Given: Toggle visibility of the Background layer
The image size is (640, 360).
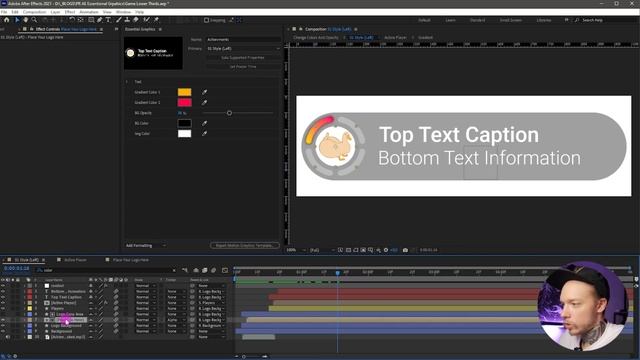Looking at the screenshot, I should (x=3, y=331).
